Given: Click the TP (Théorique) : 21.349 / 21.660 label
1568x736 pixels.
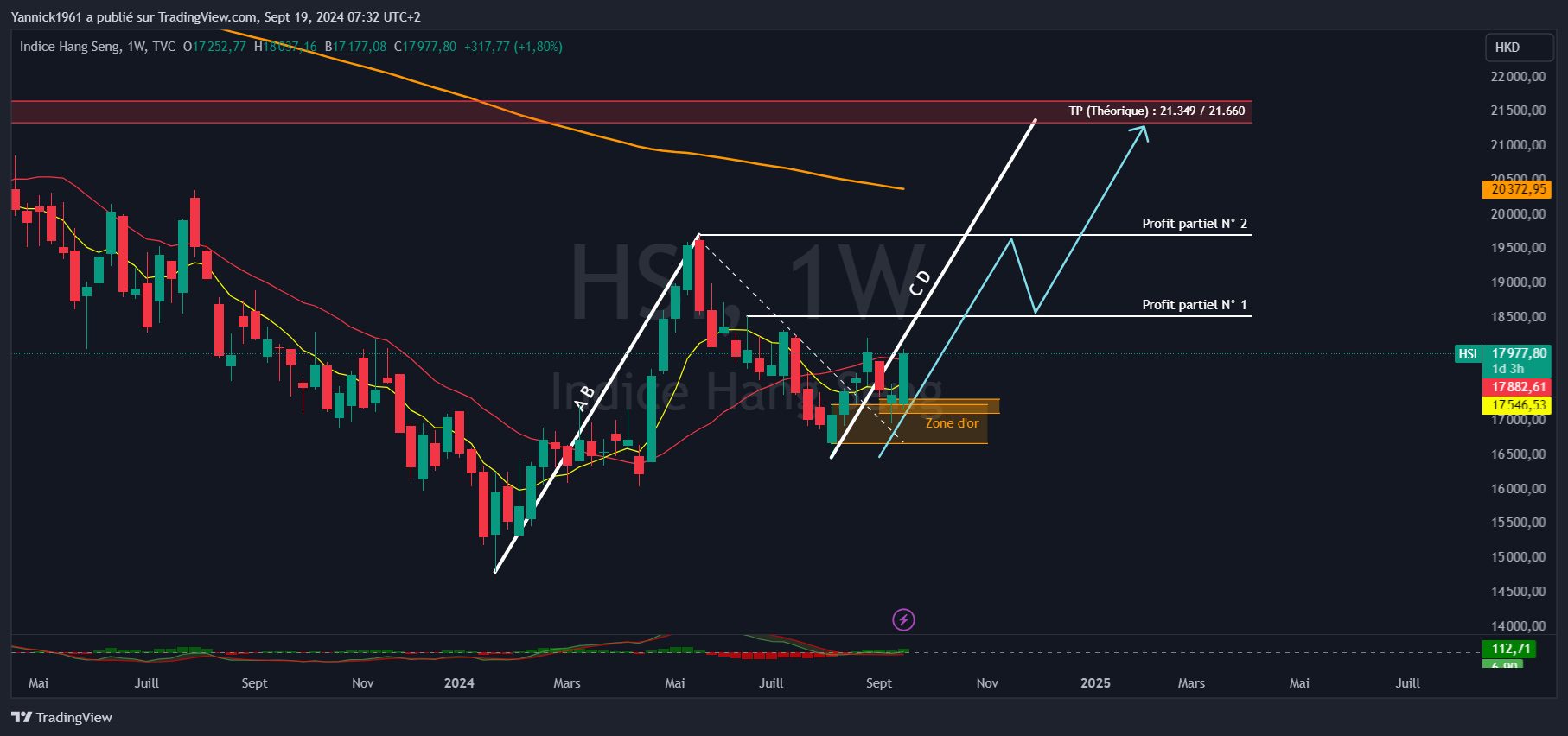Looking at the screenshot, I should tap(1157, 111).
